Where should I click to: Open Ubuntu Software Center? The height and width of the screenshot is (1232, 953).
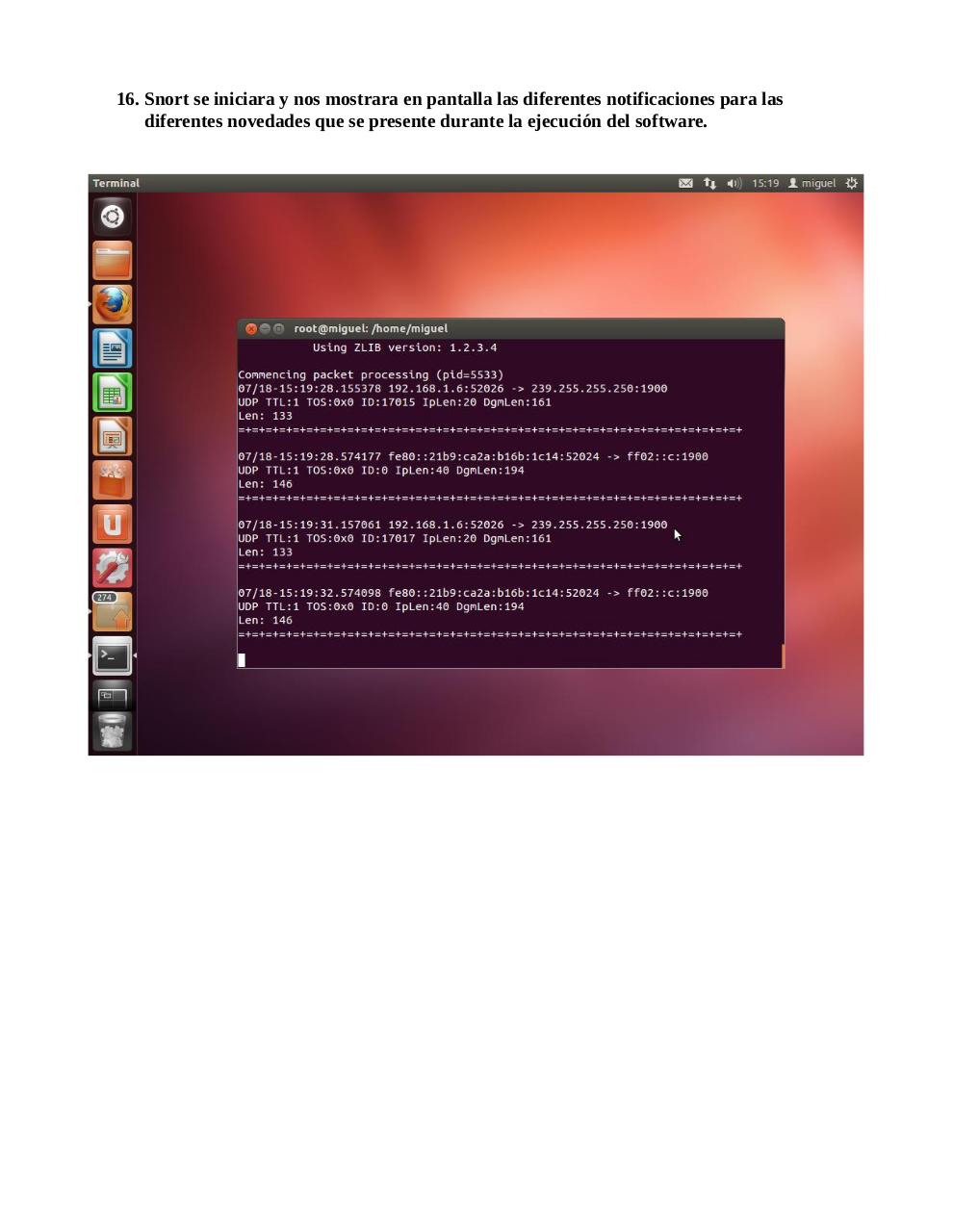point(113,480)
